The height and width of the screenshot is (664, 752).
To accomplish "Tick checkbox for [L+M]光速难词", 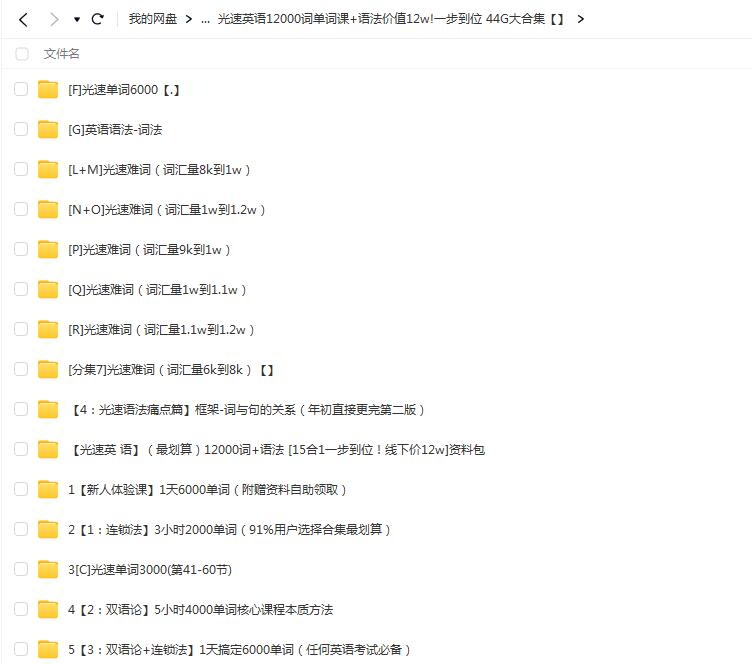I will (x=21, y=169).
